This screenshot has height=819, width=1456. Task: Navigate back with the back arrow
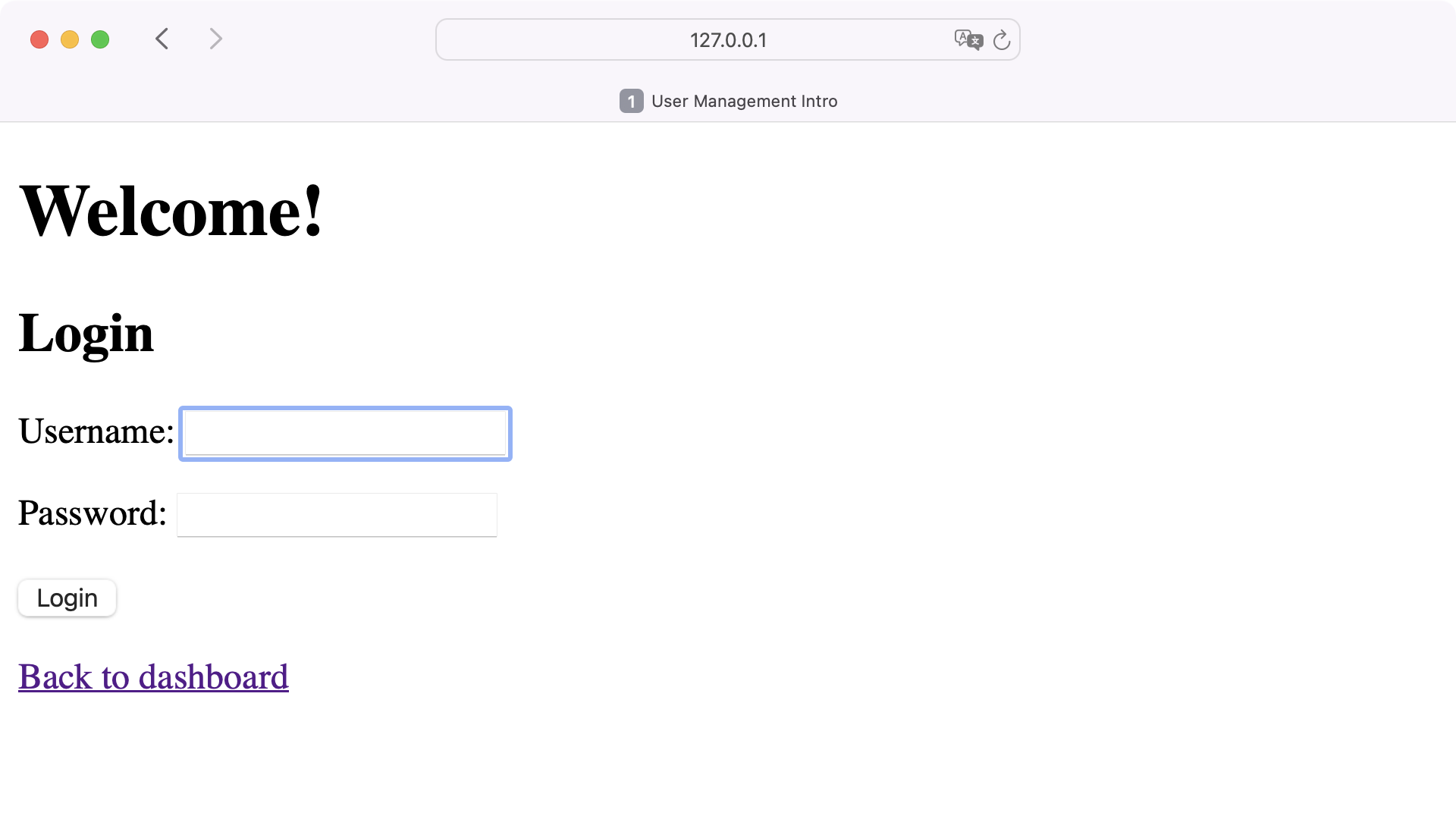point(162,39)
